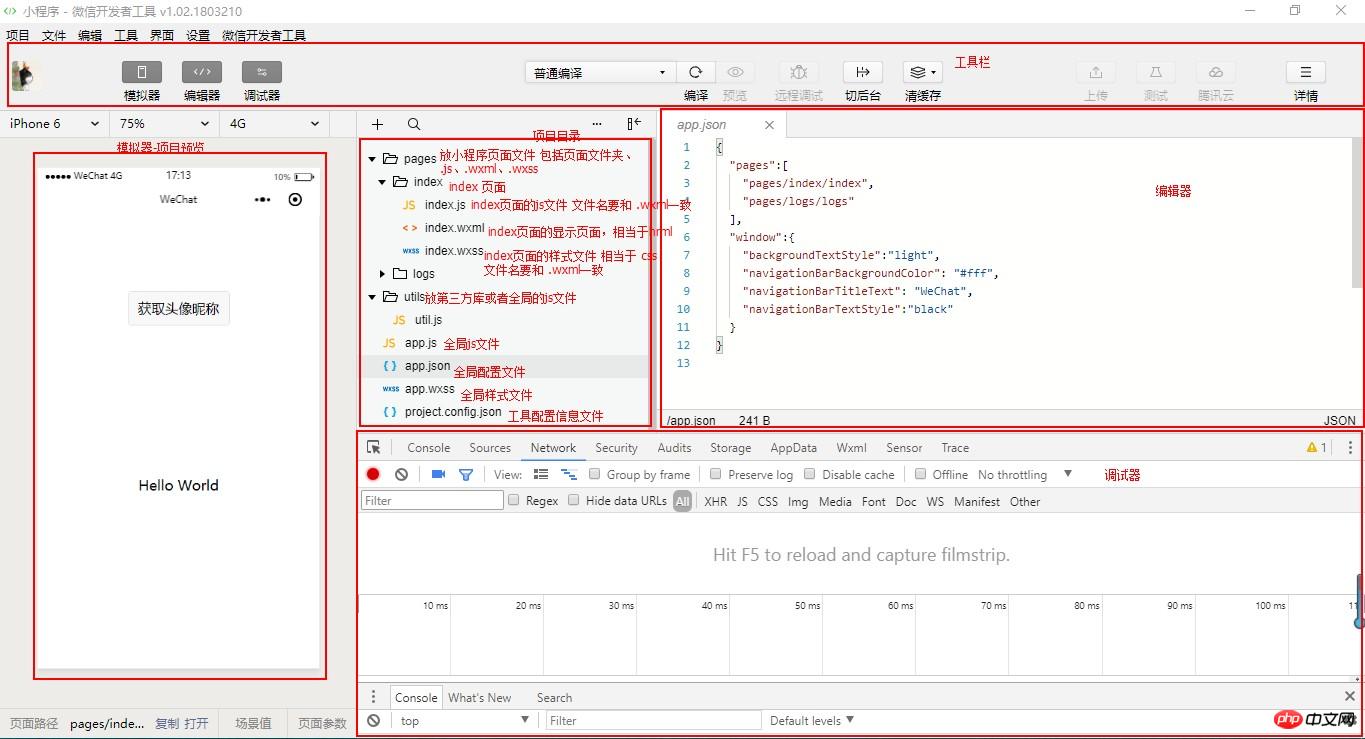Image resolution: width=1365 pixels, height=739 pixels.
Task: Open the 设置 menu
Action: tap(198, 35)
